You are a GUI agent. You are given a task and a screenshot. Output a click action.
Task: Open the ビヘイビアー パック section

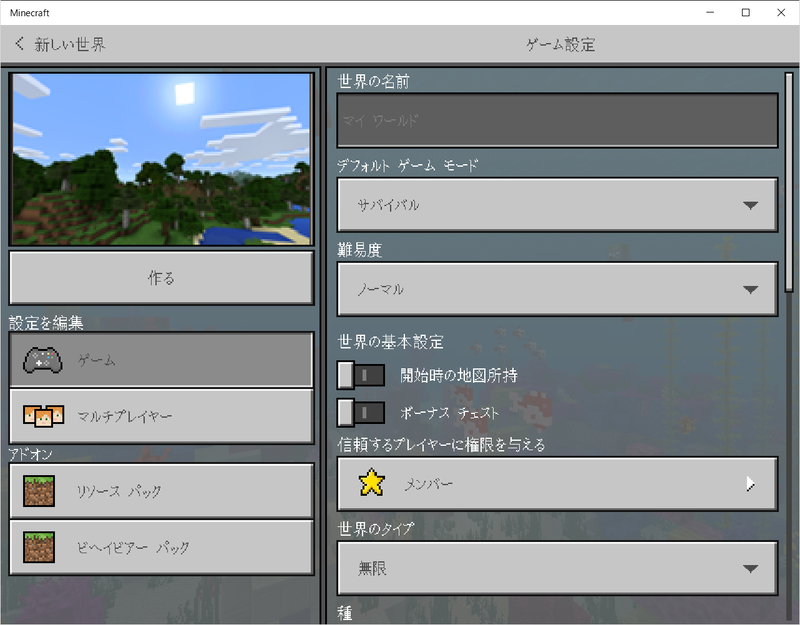click(x=161, y=547)
